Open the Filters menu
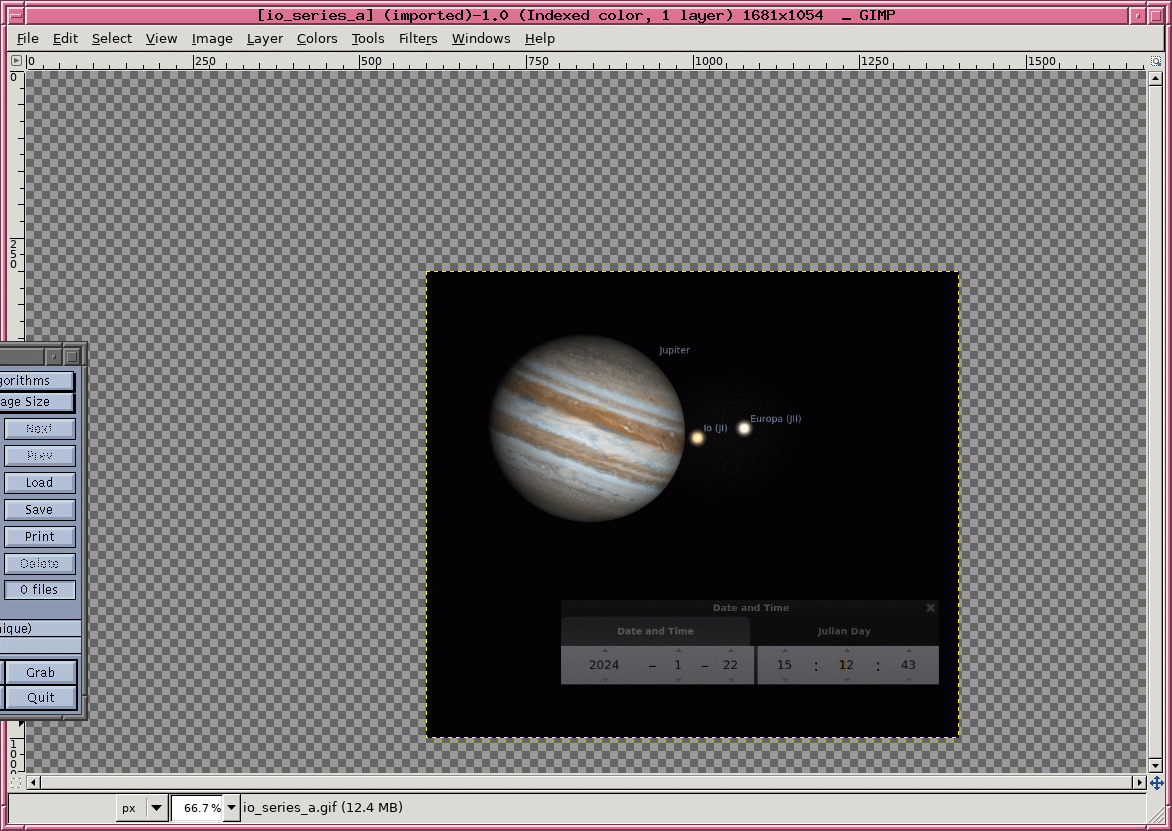Viewport: 1172px width, 831px height. 417,39
